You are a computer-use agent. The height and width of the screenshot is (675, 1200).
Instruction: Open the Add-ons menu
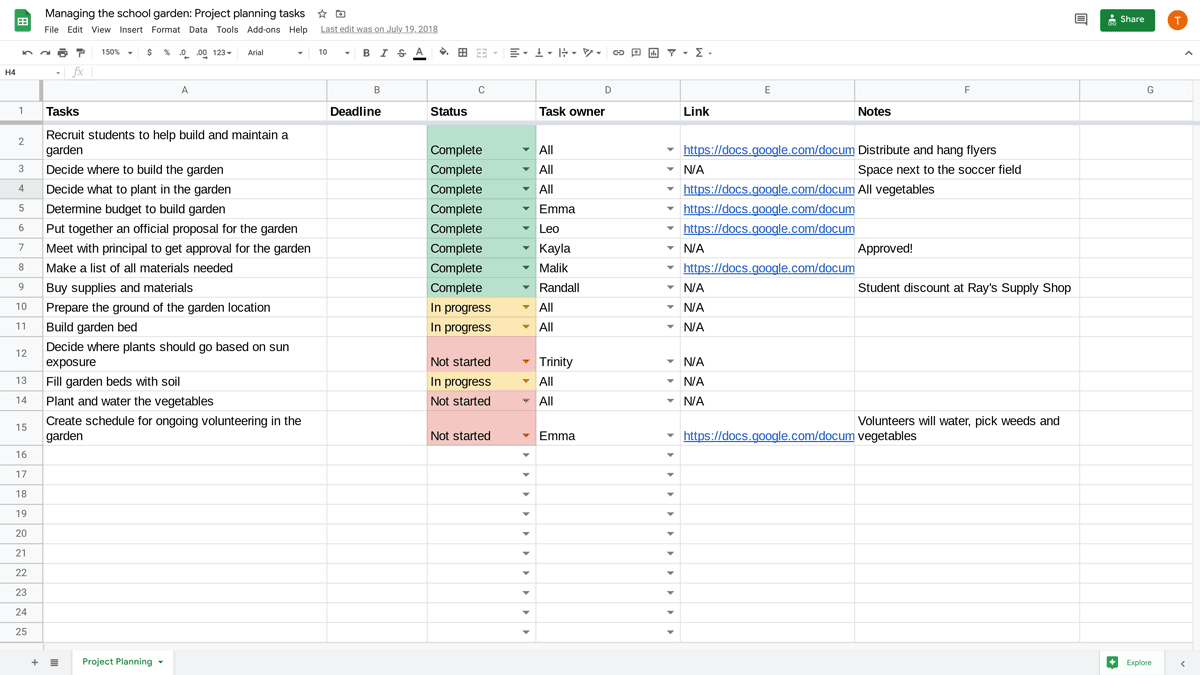[x=264, y=30]
